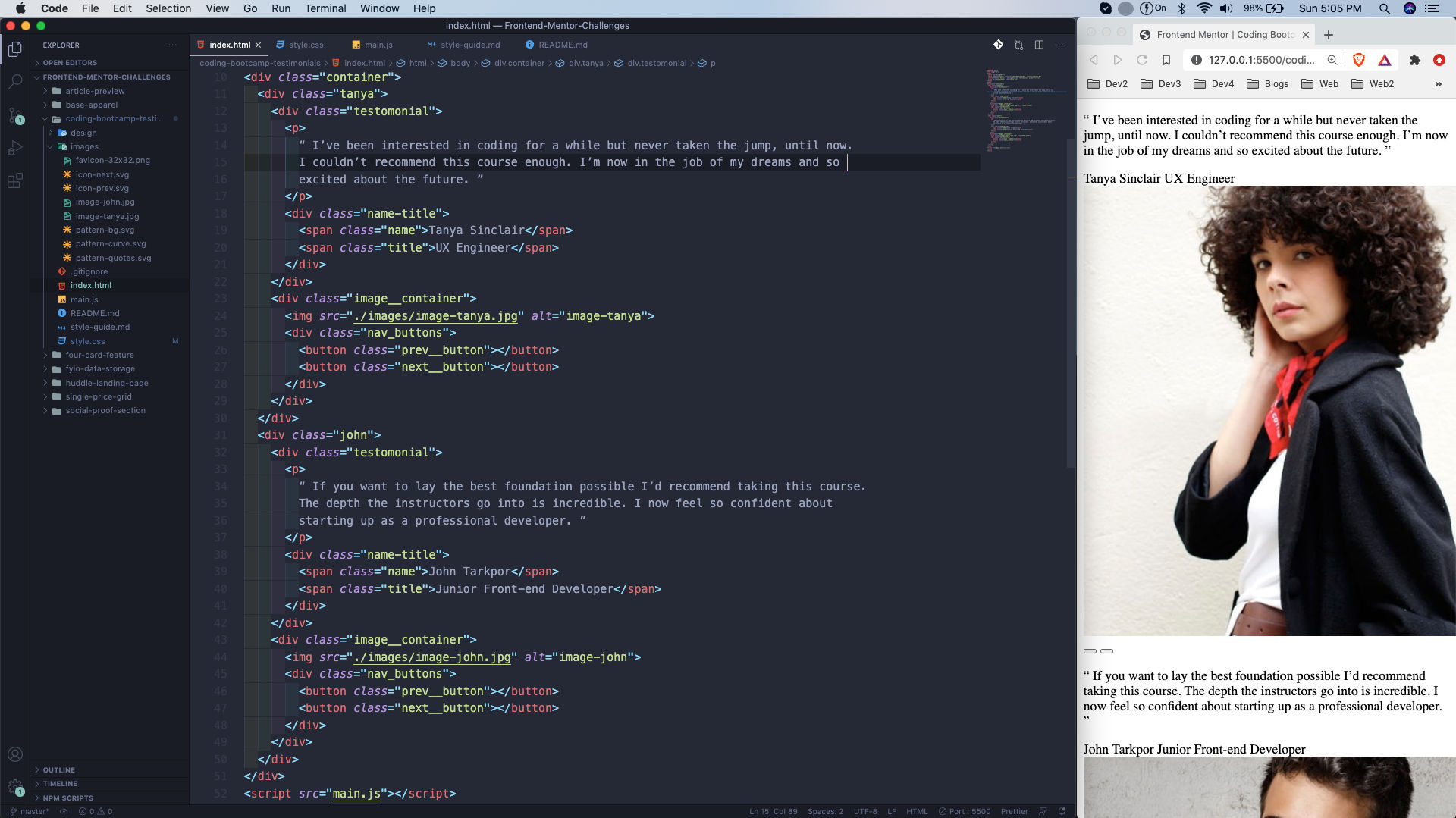This screenshot has height=818, width=1456.
Task: Click Tanya's photo in the browser page
Action: [1269, 411]
